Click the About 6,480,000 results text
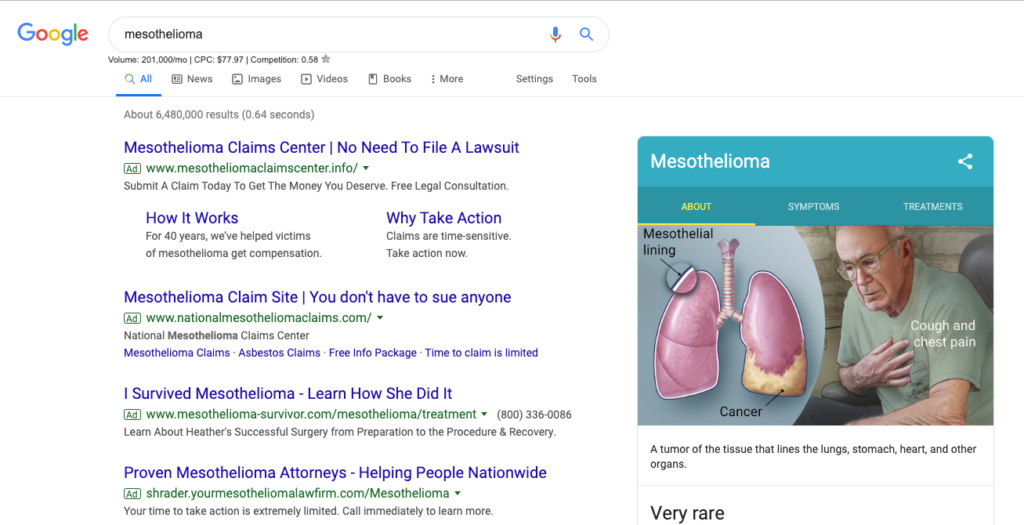This screenshot has height=525, width=1024. (219, 115)
